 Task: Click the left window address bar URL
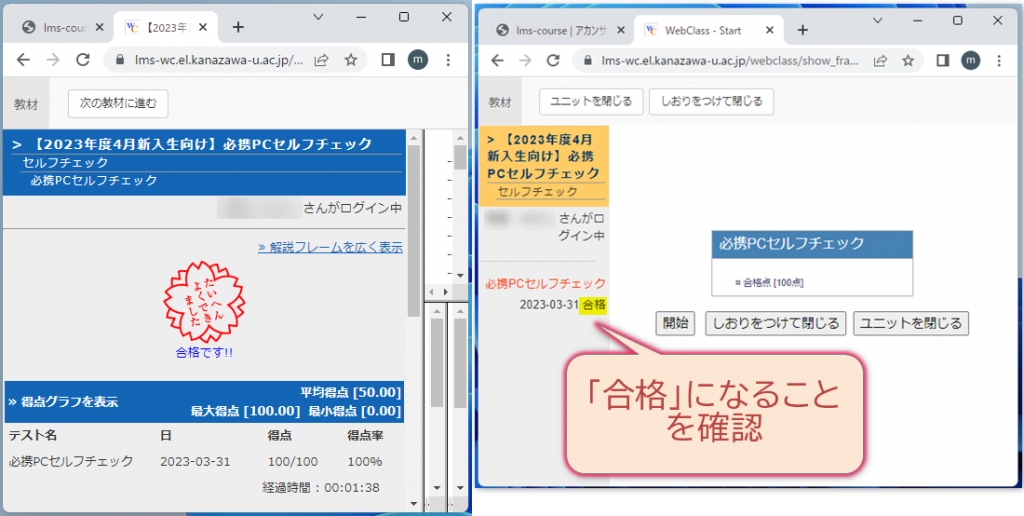coord(218,60)
